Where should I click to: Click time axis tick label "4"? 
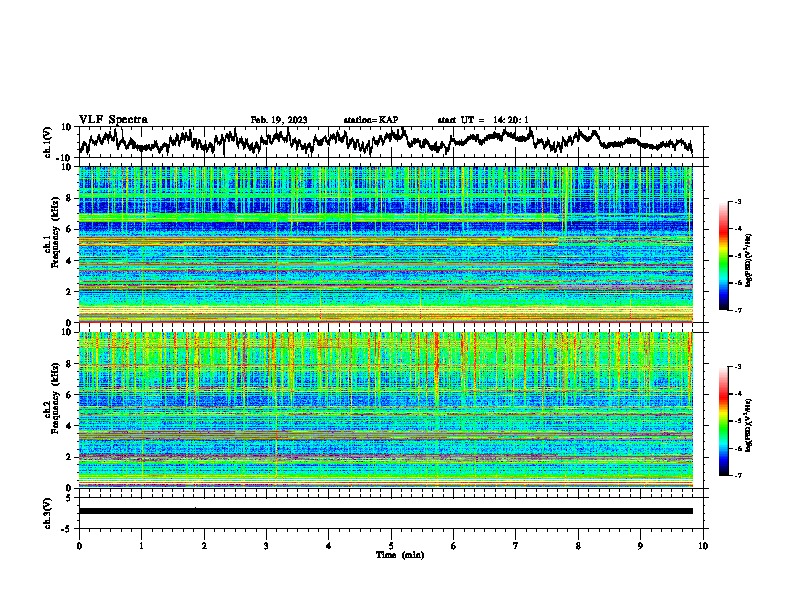[329, 545]
